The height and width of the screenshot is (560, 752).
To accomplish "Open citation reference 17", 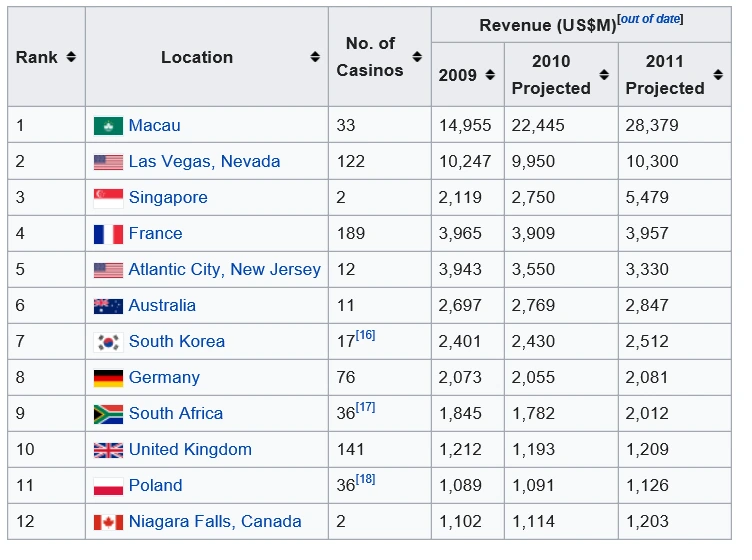I will [x=365, y=407].
